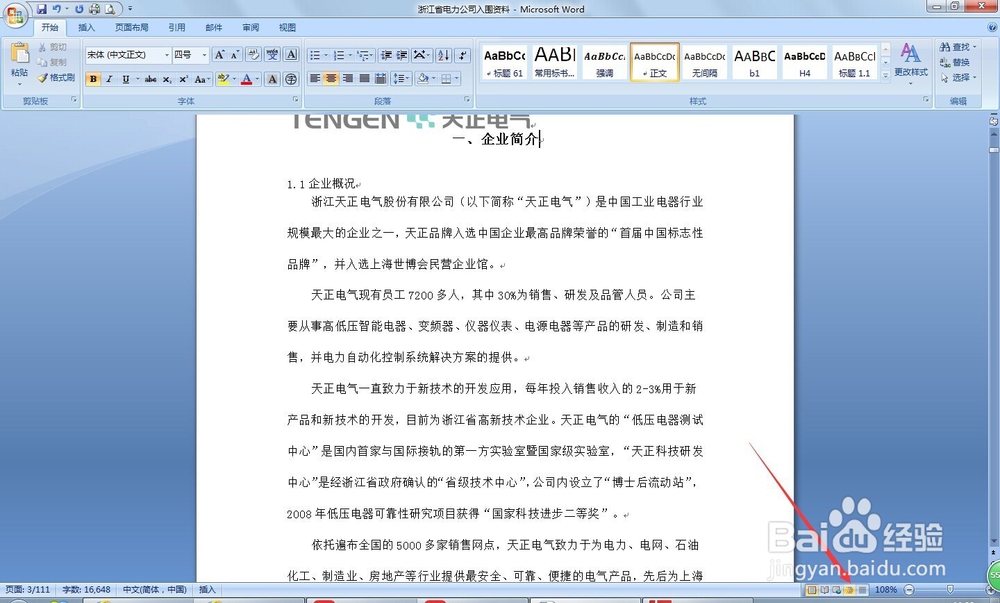Switch to the 视图 ribbon tab

tap(288, 27)
